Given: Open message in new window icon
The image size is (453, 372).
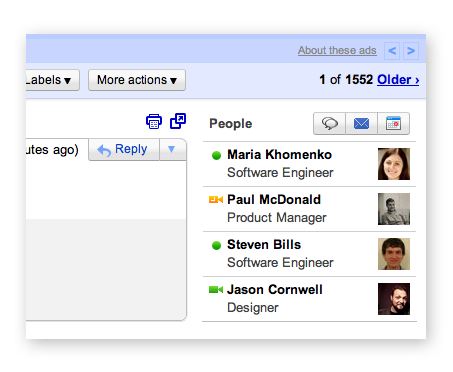Looking at the screenshot, I should tap(178, 121).
